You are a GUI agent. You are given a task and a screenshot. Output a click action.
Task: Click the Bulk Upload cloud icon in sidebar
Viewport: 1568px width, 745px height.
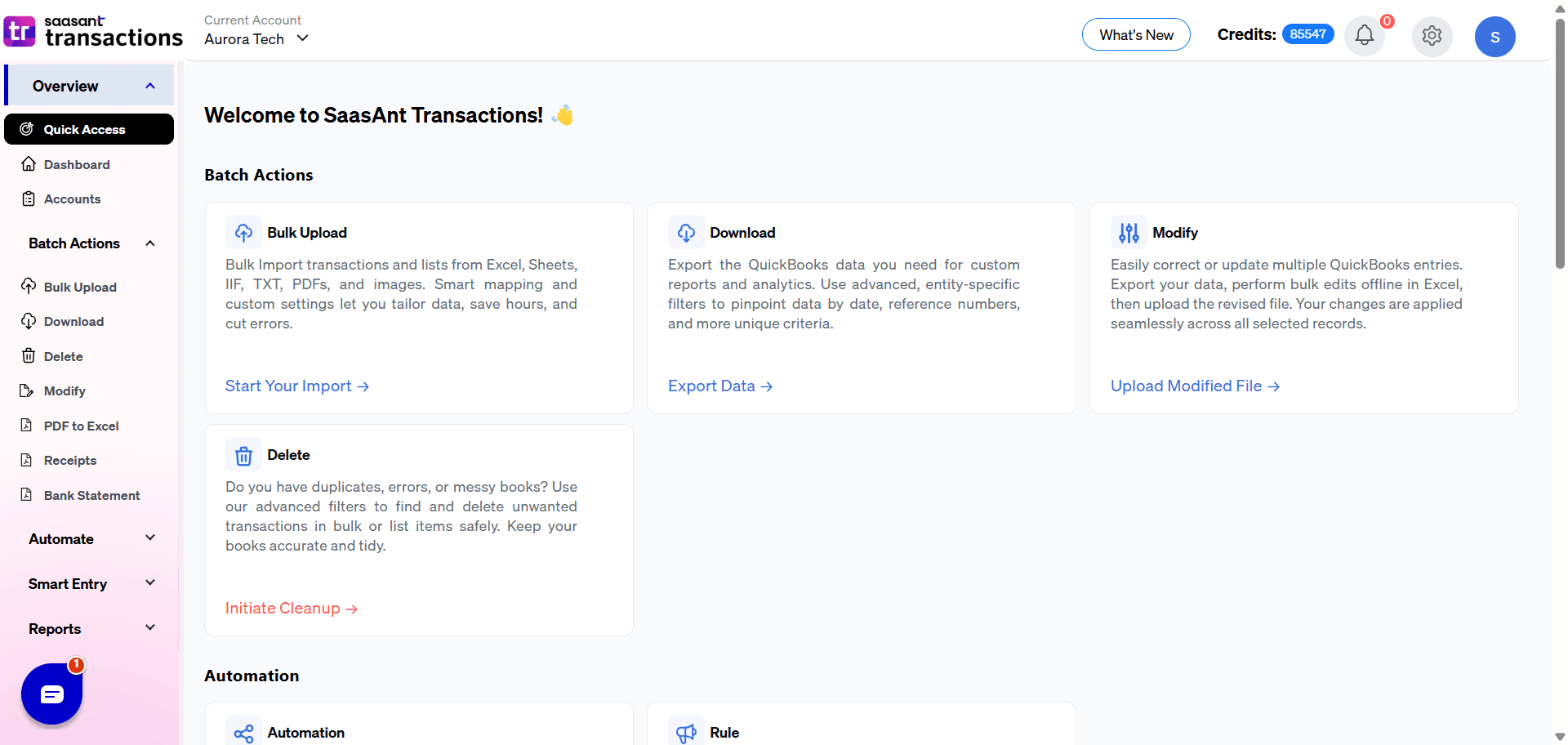[29, 286]
